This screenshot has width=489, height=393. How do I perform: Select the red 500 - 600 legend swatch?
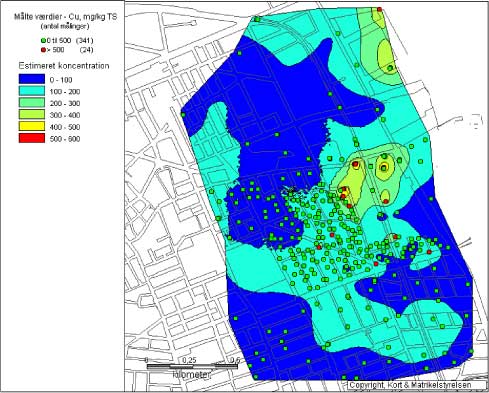[x=32, y=138]
